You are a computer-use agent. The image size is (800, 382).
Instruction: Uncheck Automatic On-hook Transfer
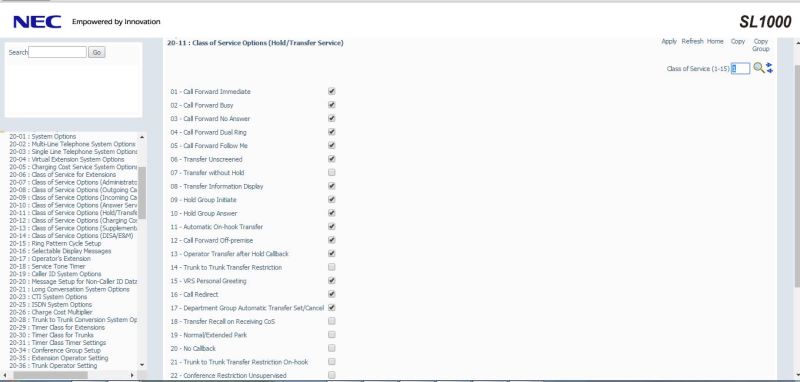pyautogui.click(x=332, y=226)
